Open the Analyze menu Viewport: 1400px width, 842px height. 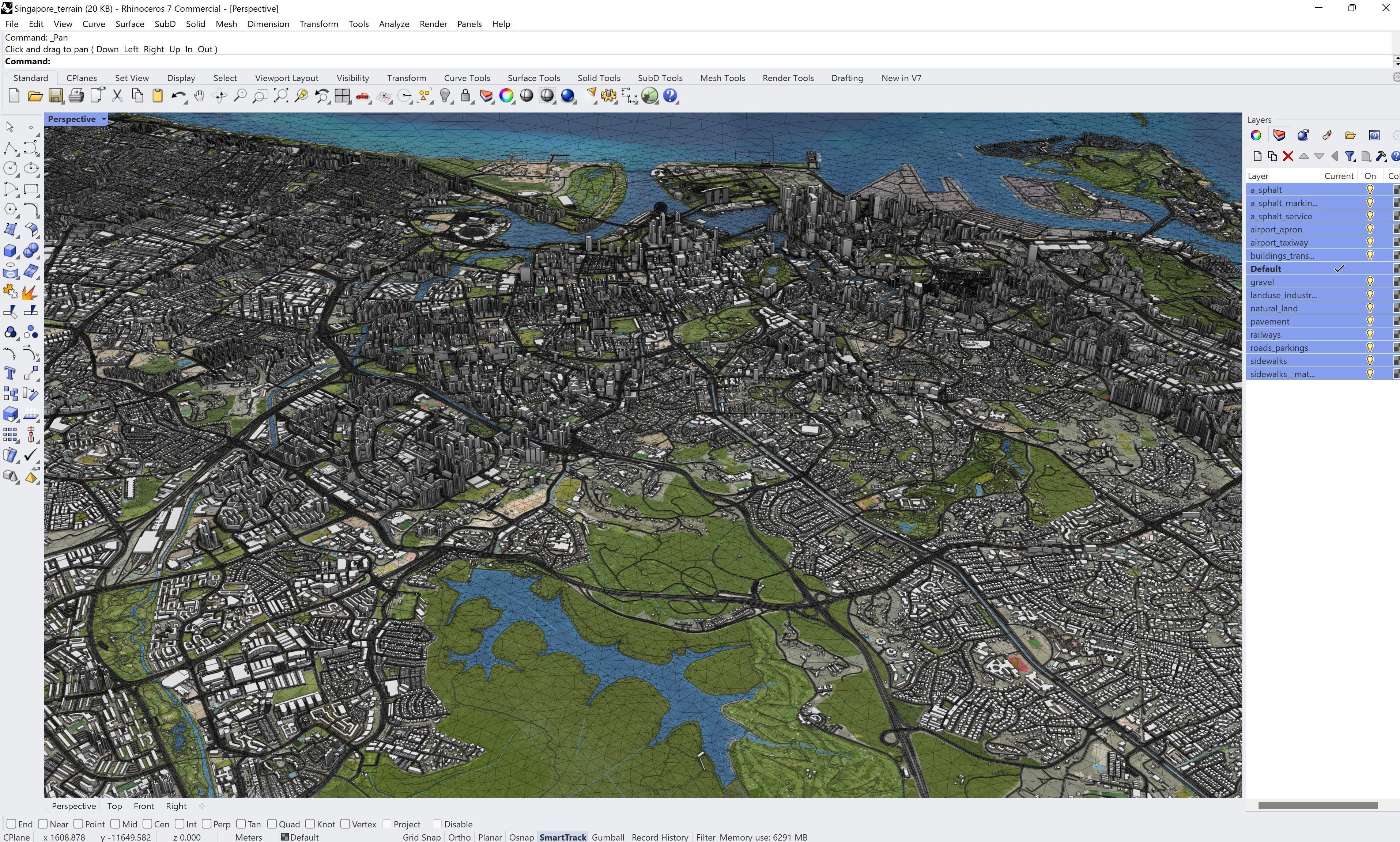click(394, 24)
